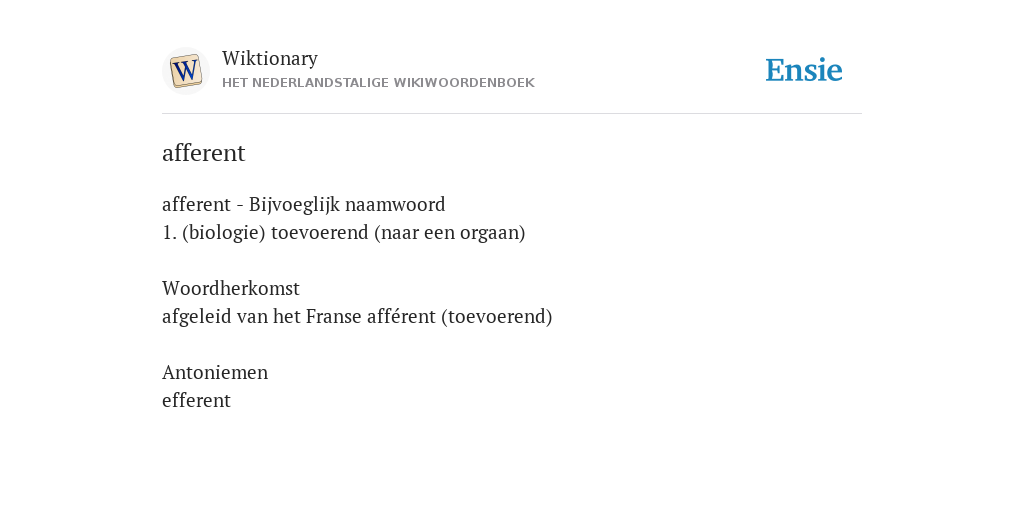This screenshot has height=512, width=1024.
Task: Click the 'Het Nederlandstalige Wikiwoordenboek' subtitle
Action: 378,83
